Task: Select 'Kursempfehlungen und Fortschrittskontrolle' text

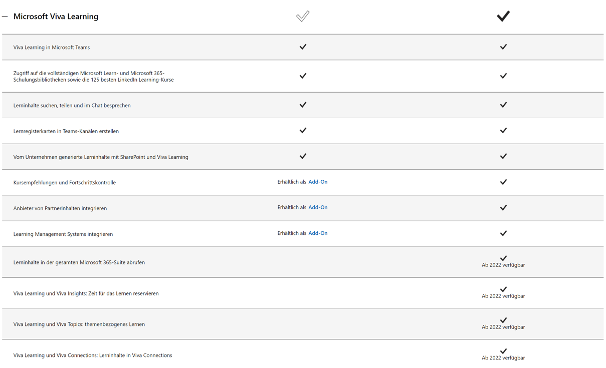Action: 65,183
